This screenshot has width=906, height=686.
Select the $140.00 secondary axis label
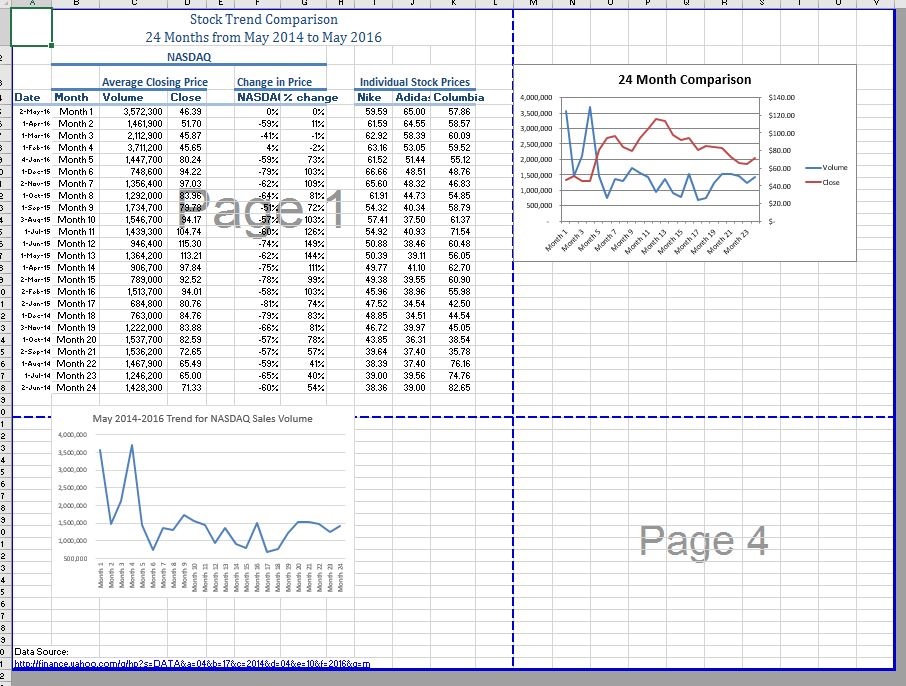(781, 98)
